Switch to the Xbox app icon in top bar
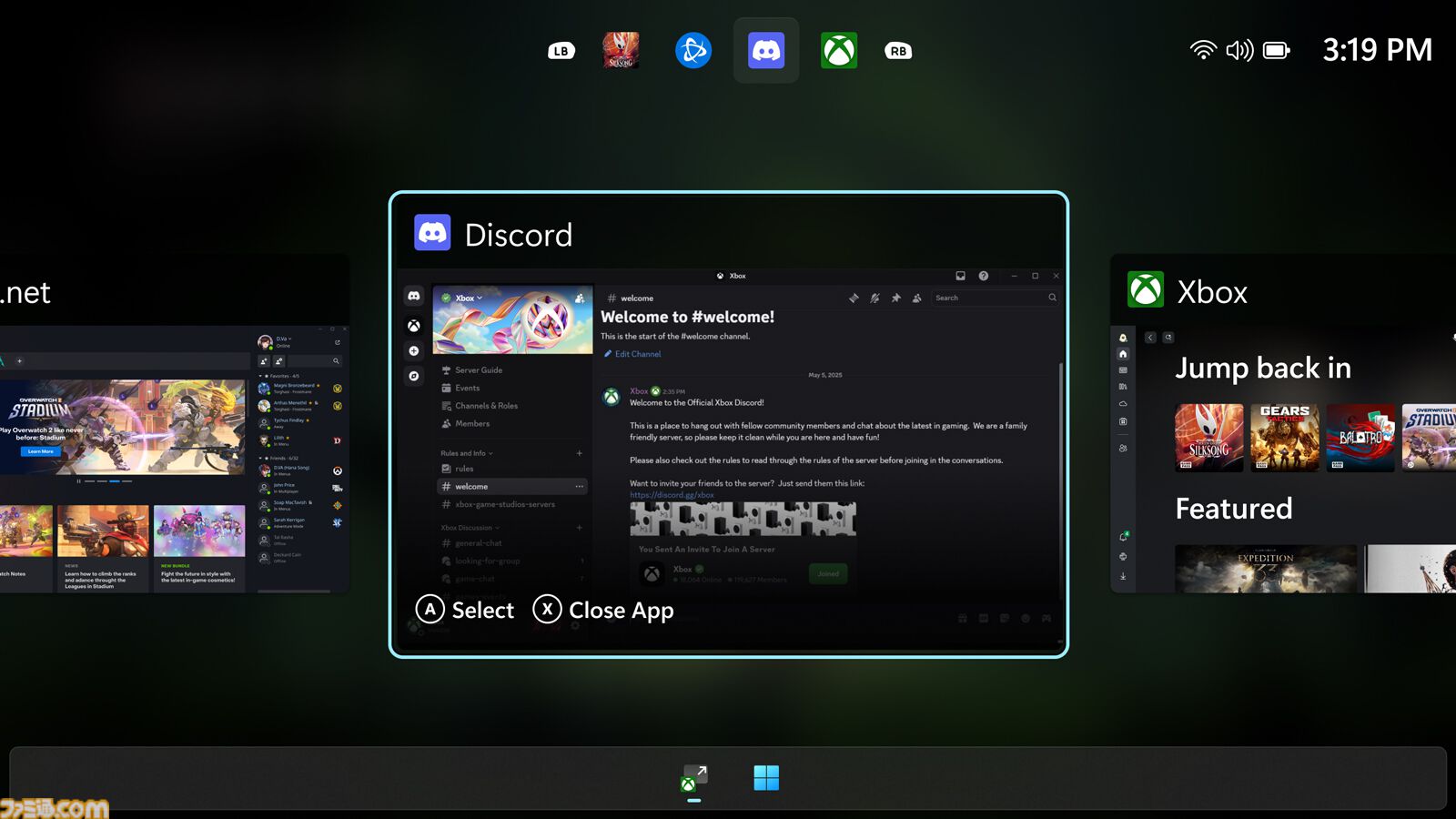 [839, 51]
